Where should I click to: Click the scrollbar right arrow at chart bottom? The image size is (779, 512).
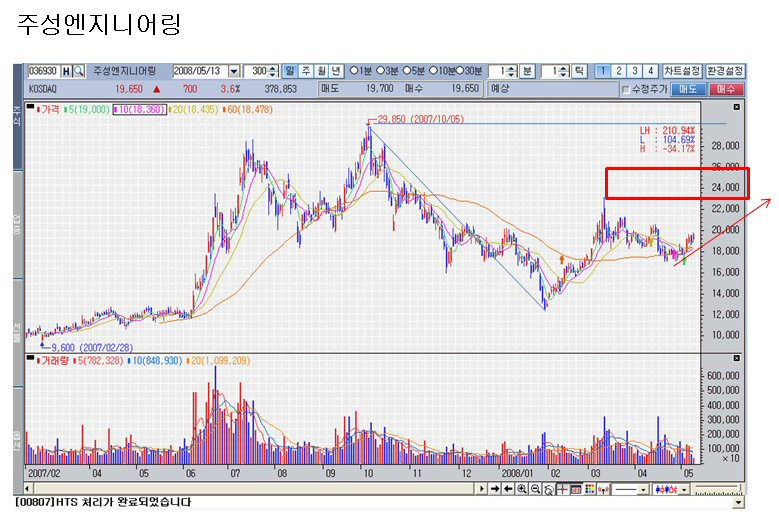(481, 489)
